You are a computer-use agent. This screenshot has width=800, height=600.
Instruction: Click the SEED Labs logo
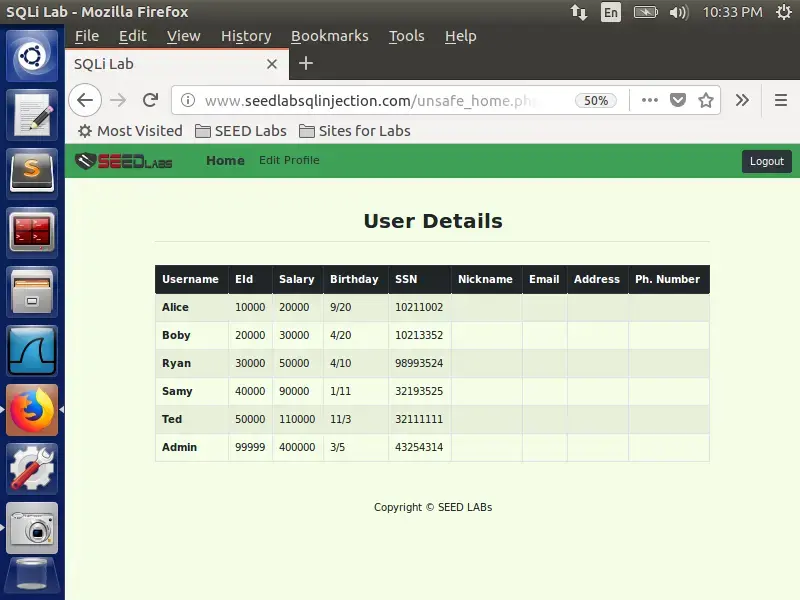(123, 161)
